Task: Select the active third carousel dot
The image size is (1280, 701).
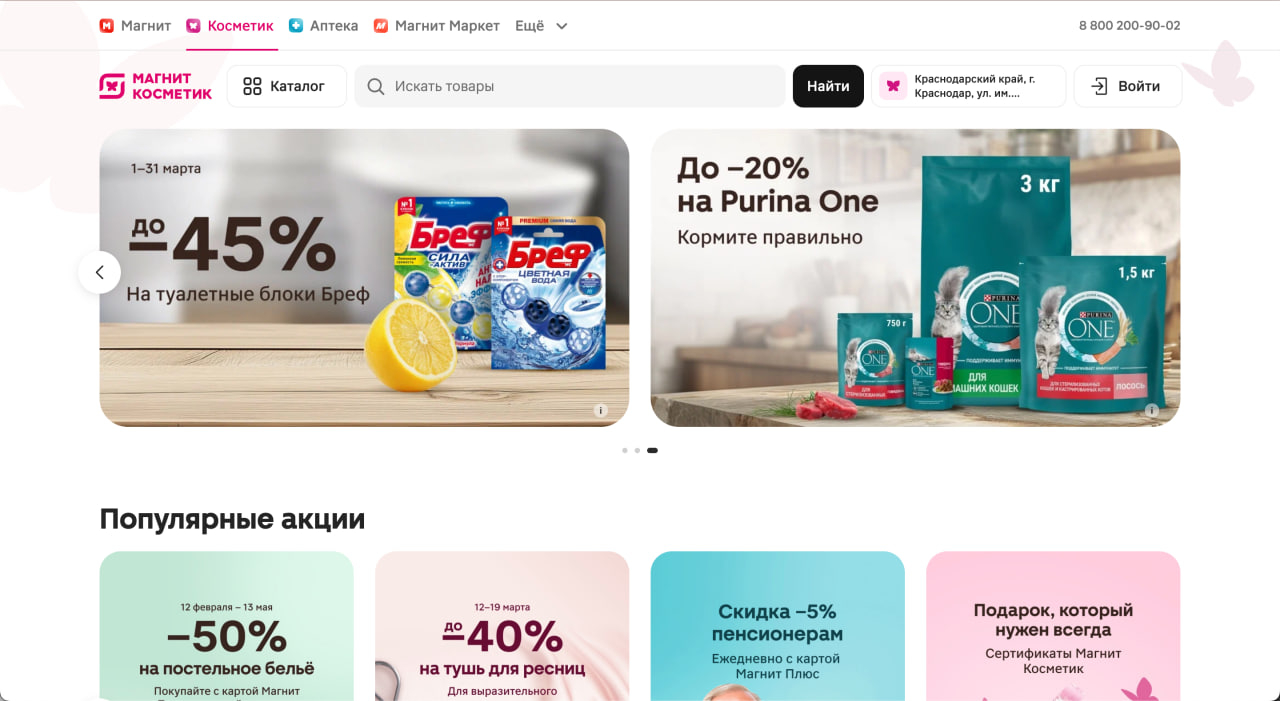Action: point(652,450)
